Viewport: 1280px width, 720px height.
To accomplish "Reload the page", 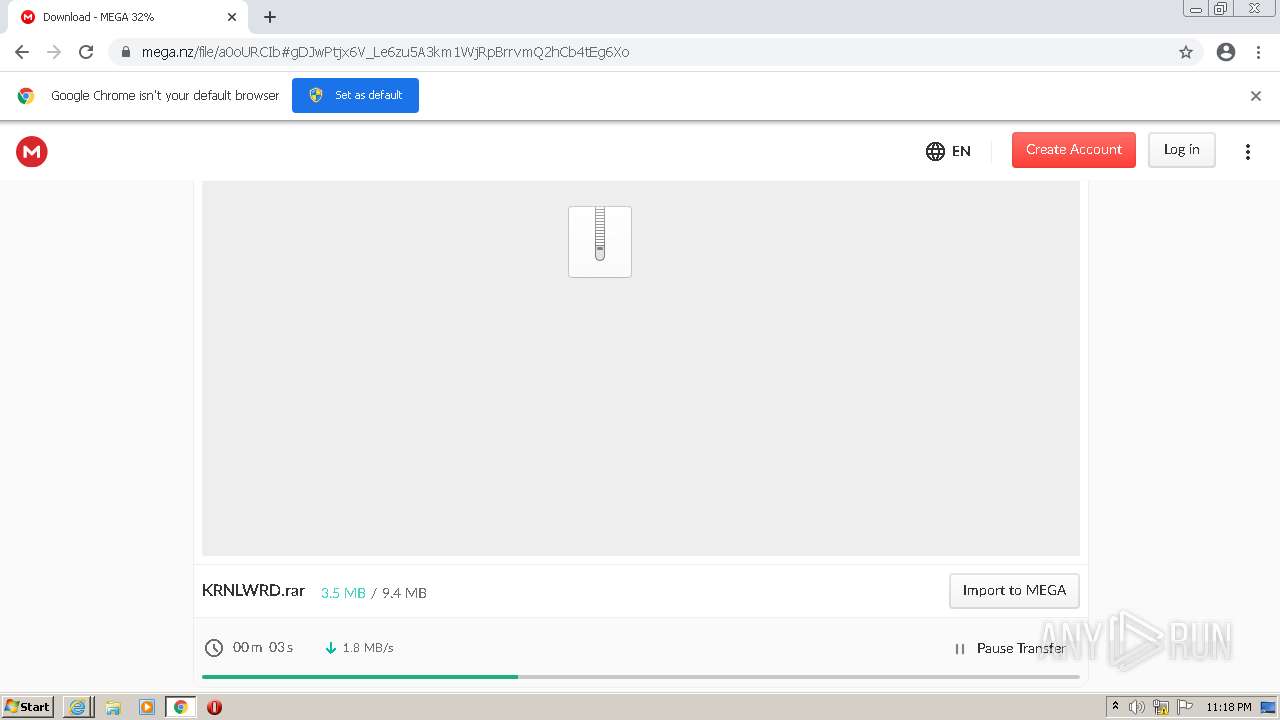I will click(86, 52).
